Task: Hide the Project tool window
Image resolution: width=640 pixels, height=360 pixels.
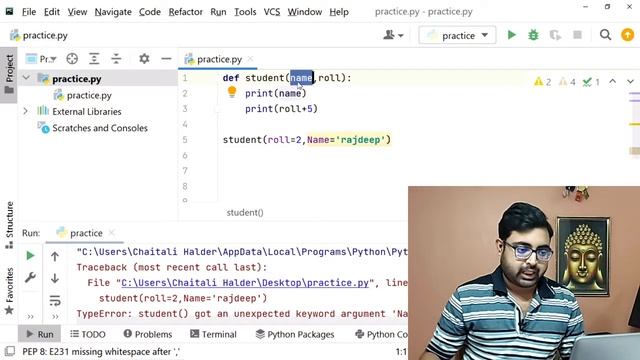Action: (x=166, y=59)
